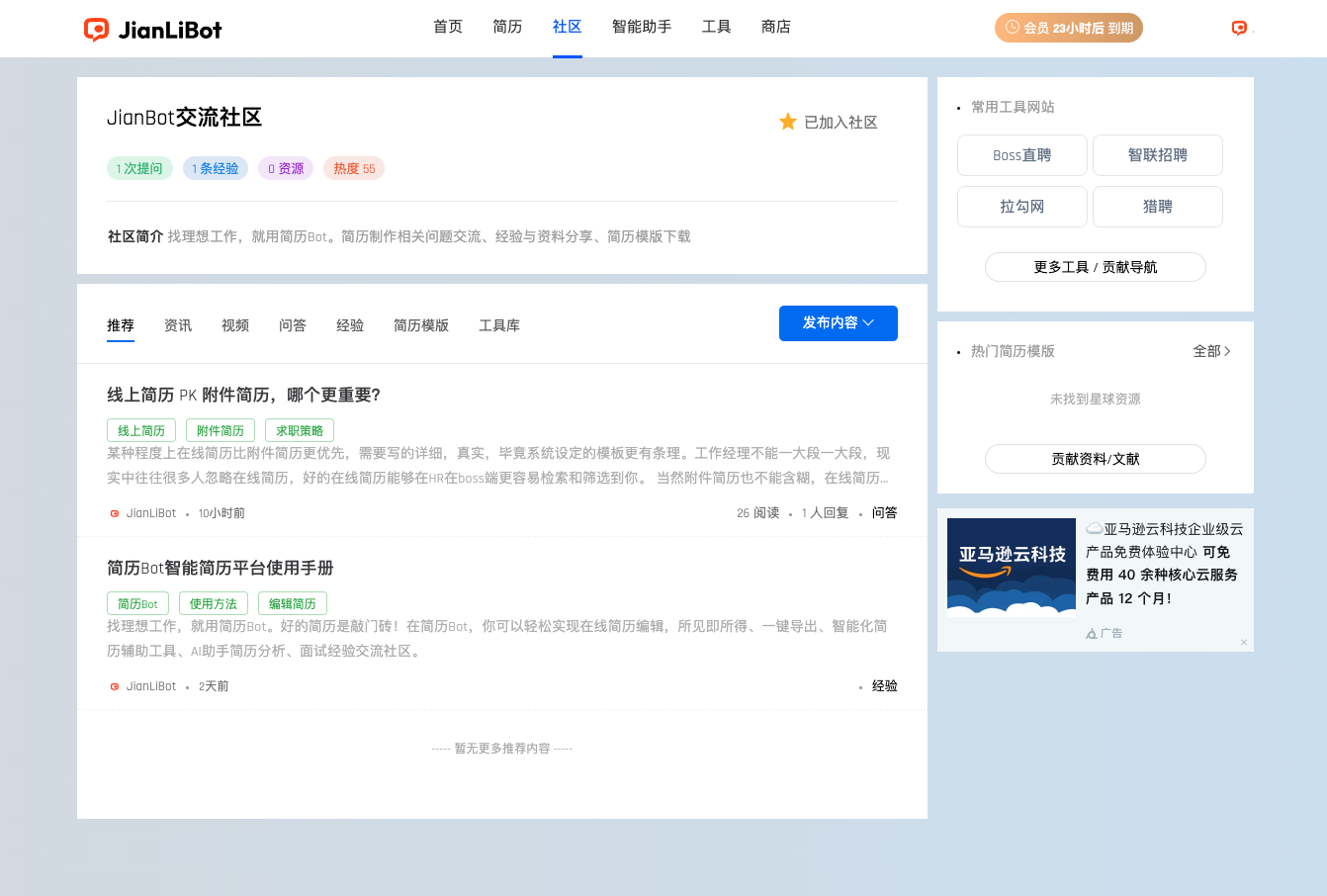Switch to the 简历模版 tab
The image size is (1327, 896).
coord(421,324)
